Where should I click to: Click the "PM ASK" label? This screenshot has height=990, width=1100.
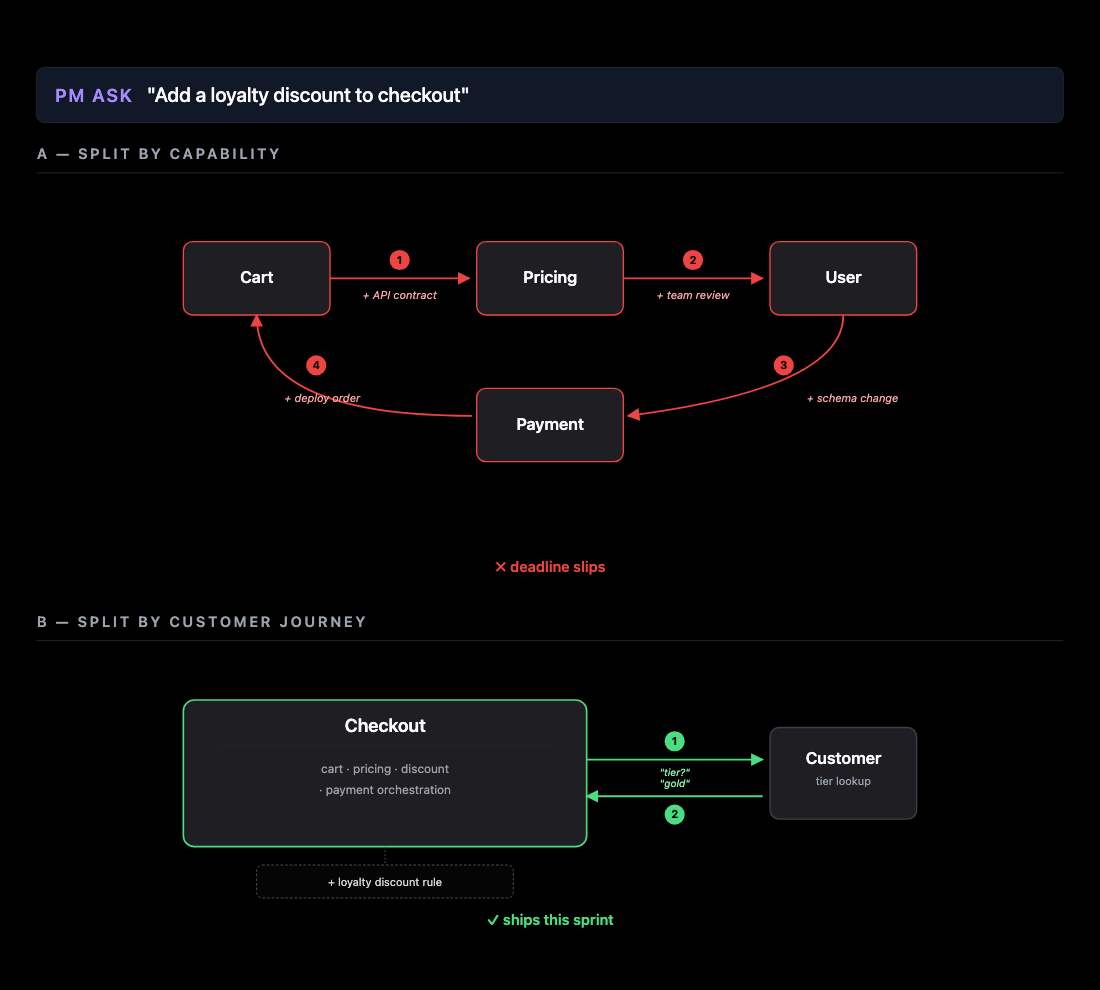(93, 95)
